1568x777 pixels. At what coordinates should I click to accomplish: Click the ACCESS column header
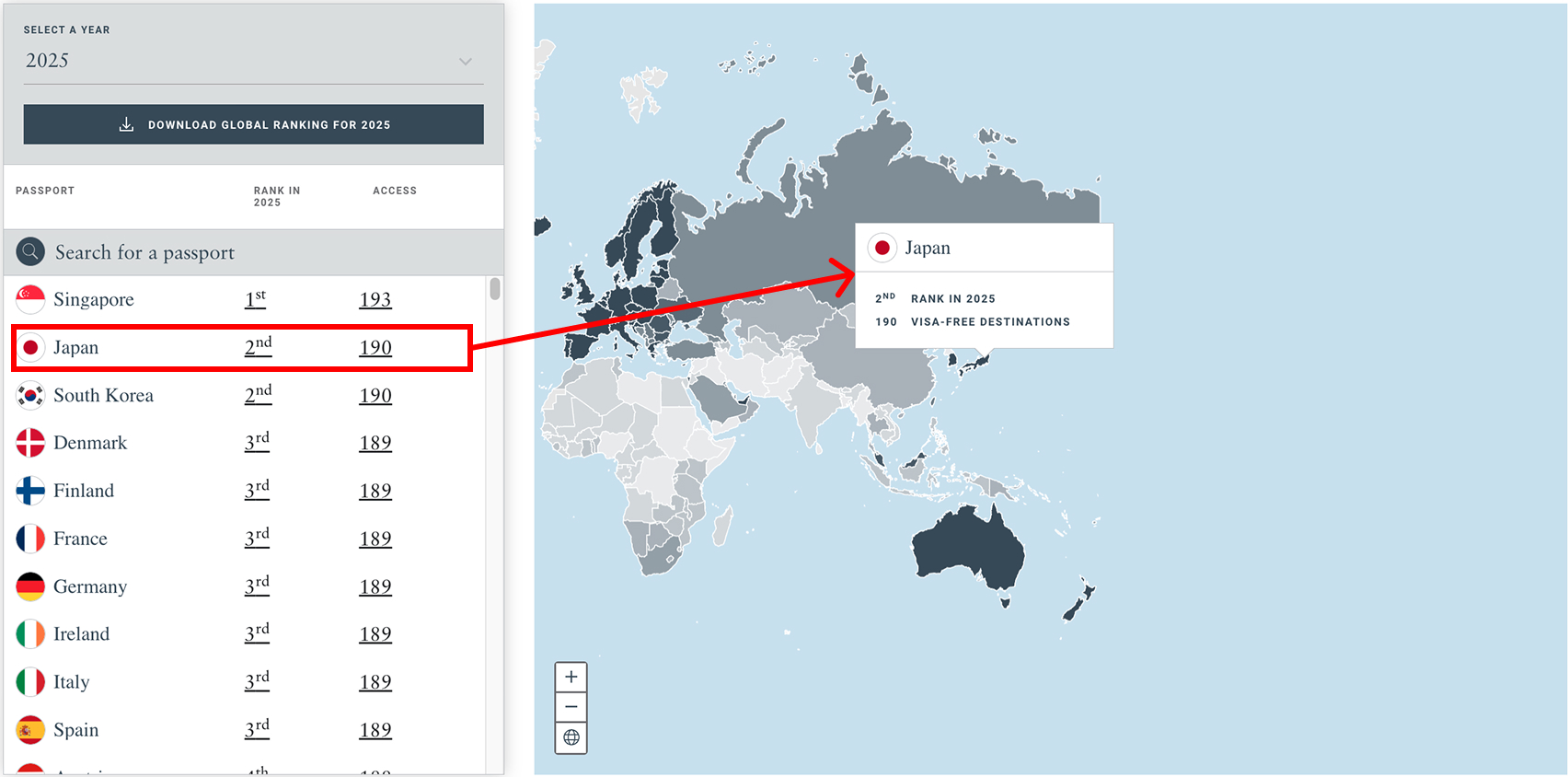pyautogui.click(x=395, y=191)
